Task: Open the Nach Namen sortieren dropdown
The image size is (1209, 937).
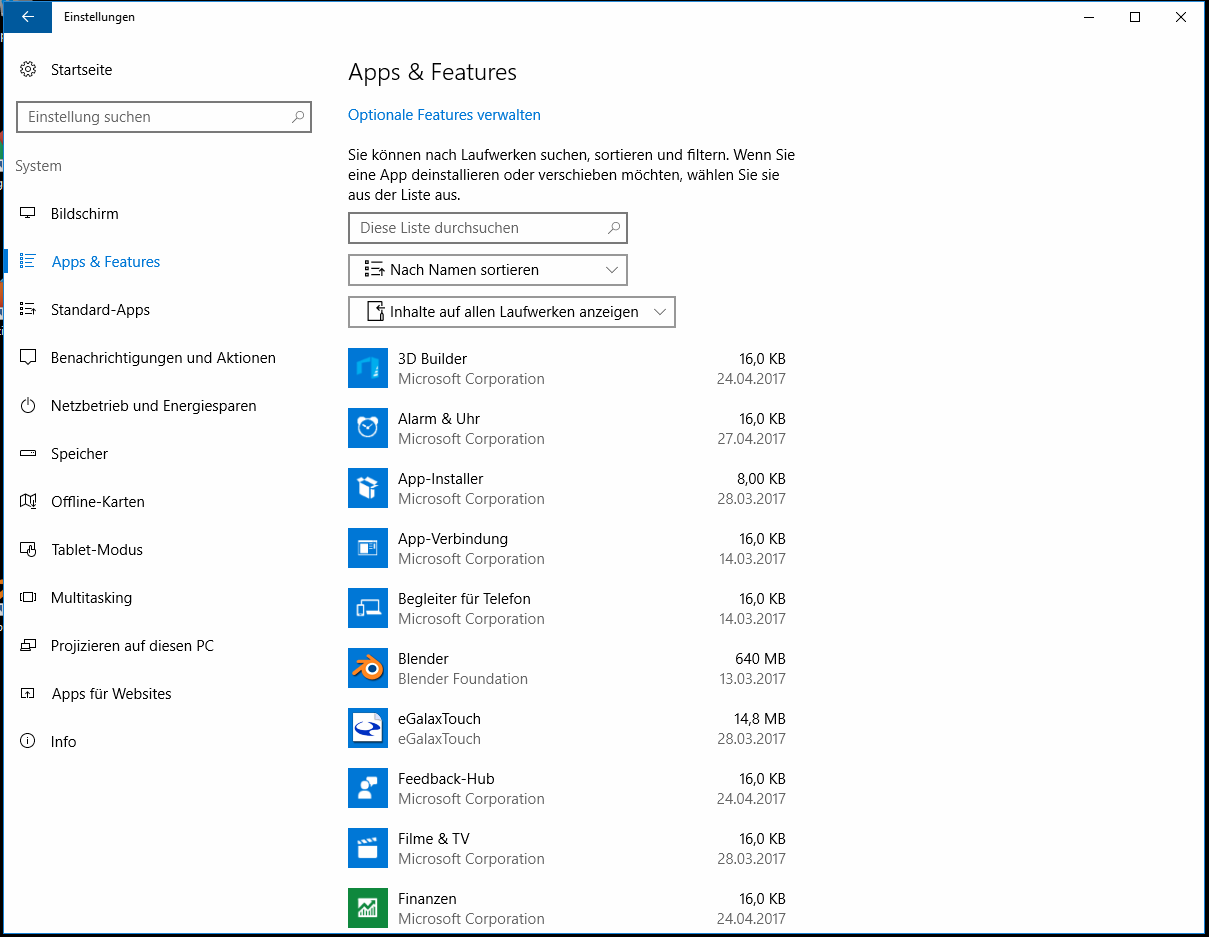Action: pos(487,270)
